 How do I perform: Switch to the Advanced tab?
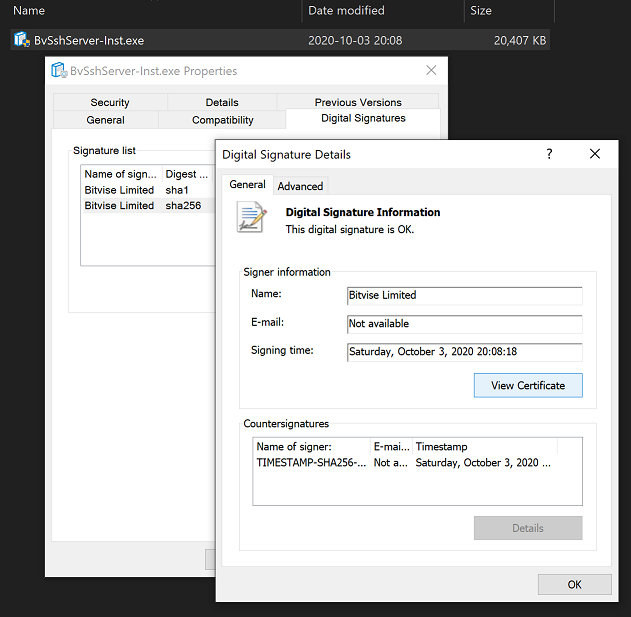click(300, 186)
